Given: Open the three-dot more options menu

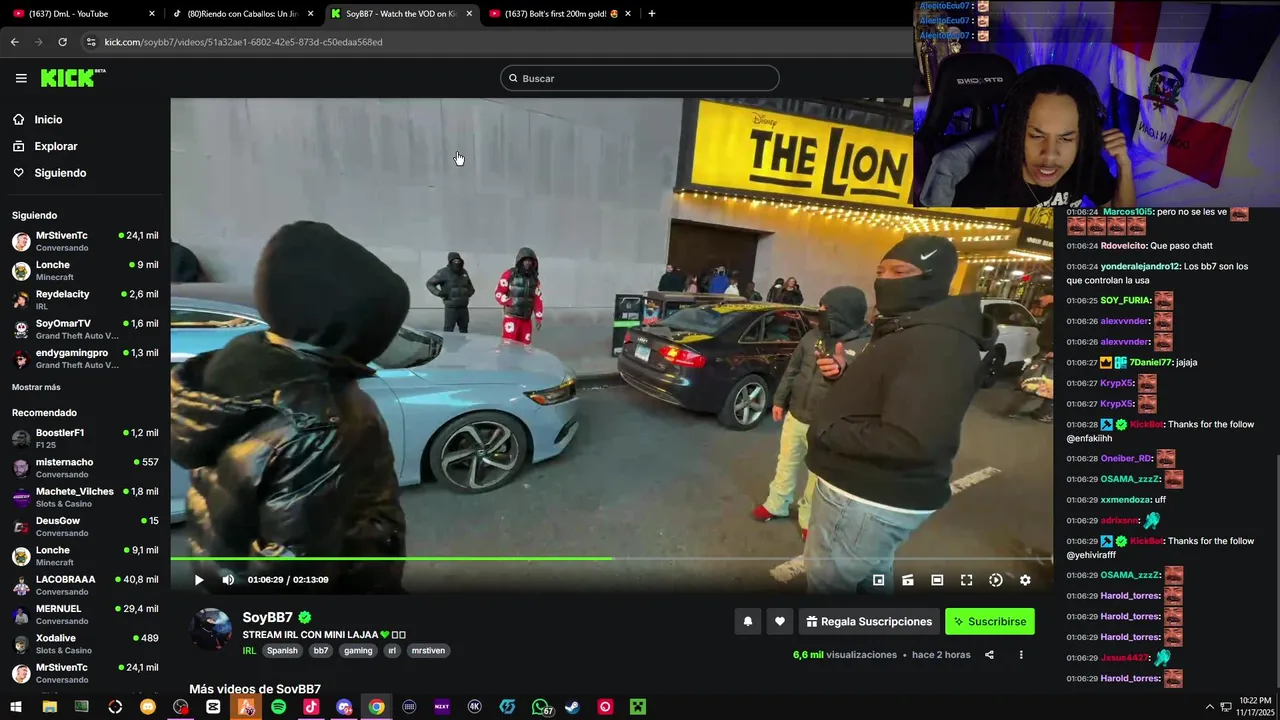Looking at the screenshot, I should pyautogui.click(x=1021, y=655).
